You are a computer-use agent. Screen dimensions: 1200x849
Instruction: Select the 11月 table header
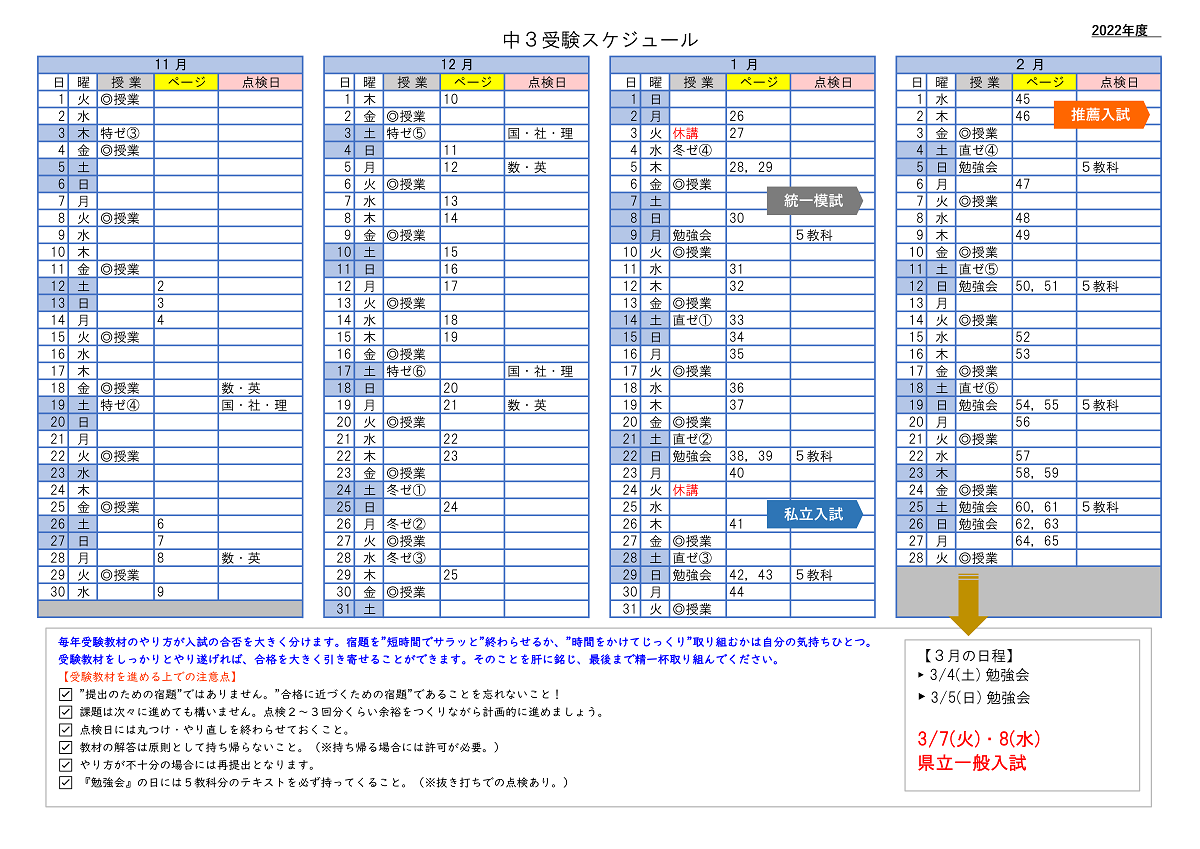click(170, 64)
